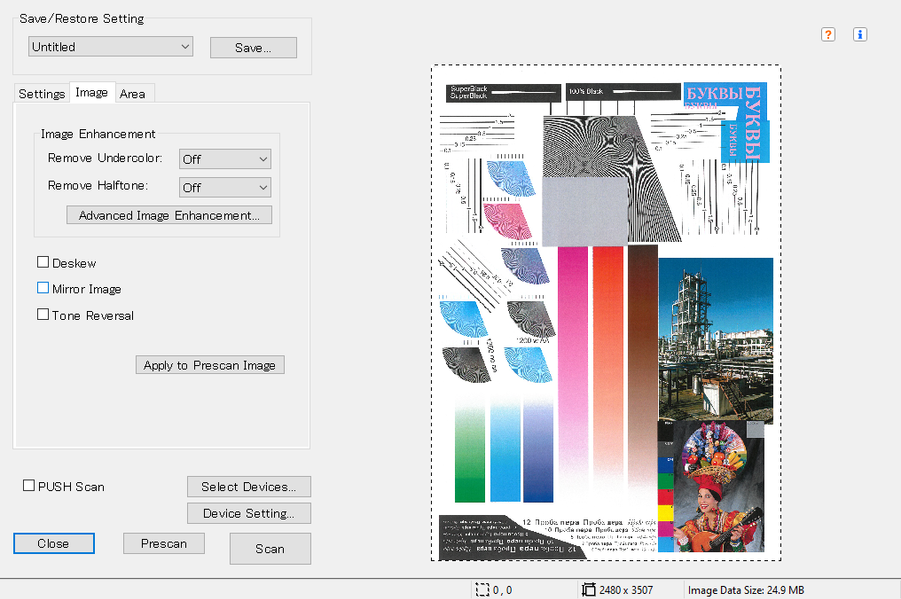Screen dimensions: 901x599
Task: Toggle the Mirror Image checkbox
Action: click(x=43, y=288)
